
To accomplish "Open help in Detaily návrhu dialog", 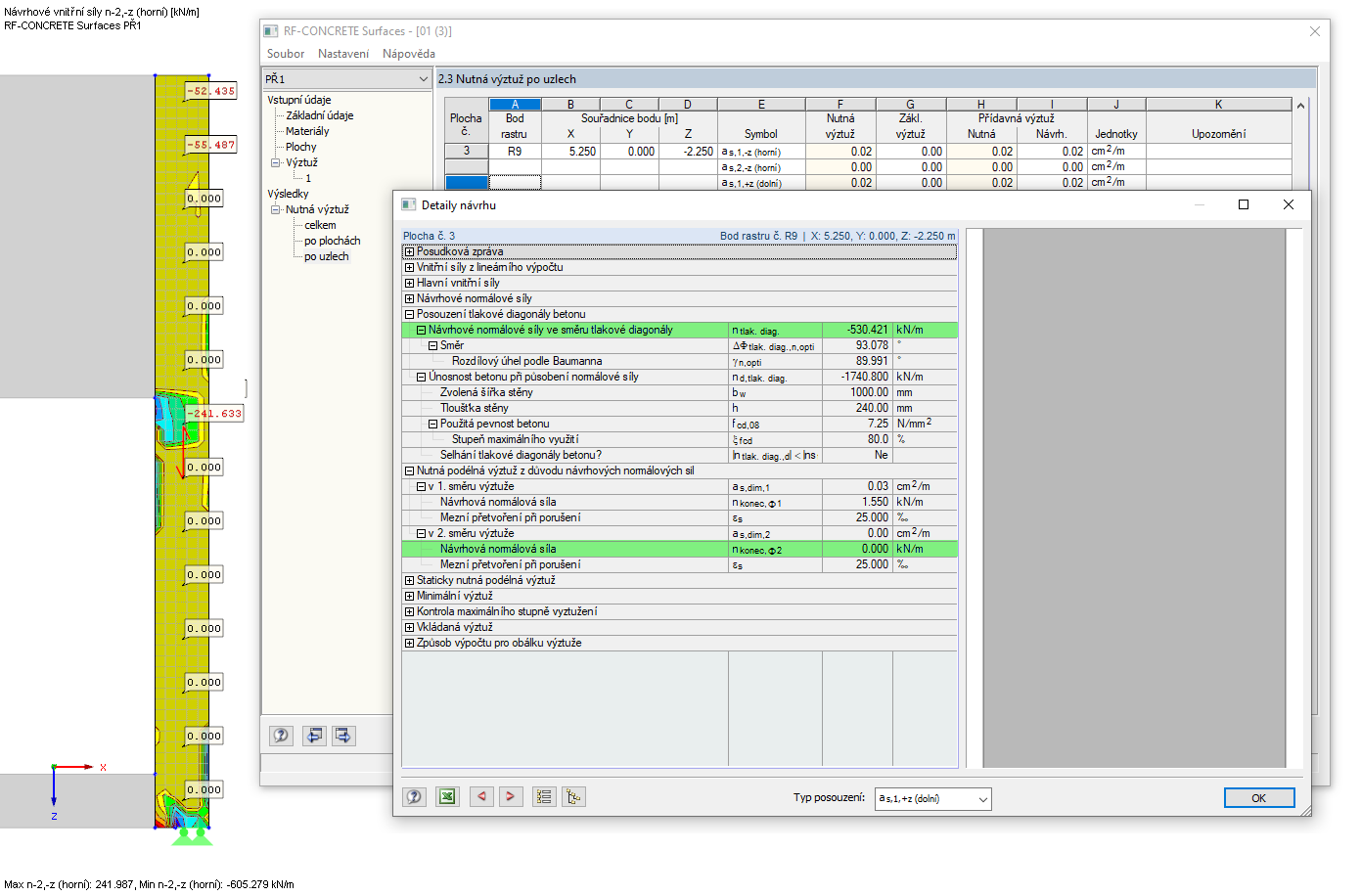I will click(414, 797).
